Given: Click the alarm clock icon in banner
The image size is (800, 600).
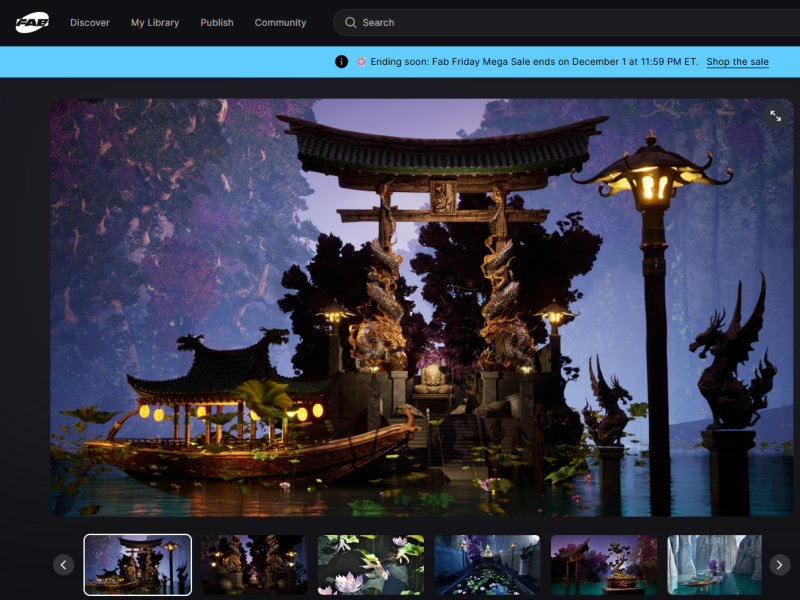Looking at the screenshot, I should [x=361, y=62].
